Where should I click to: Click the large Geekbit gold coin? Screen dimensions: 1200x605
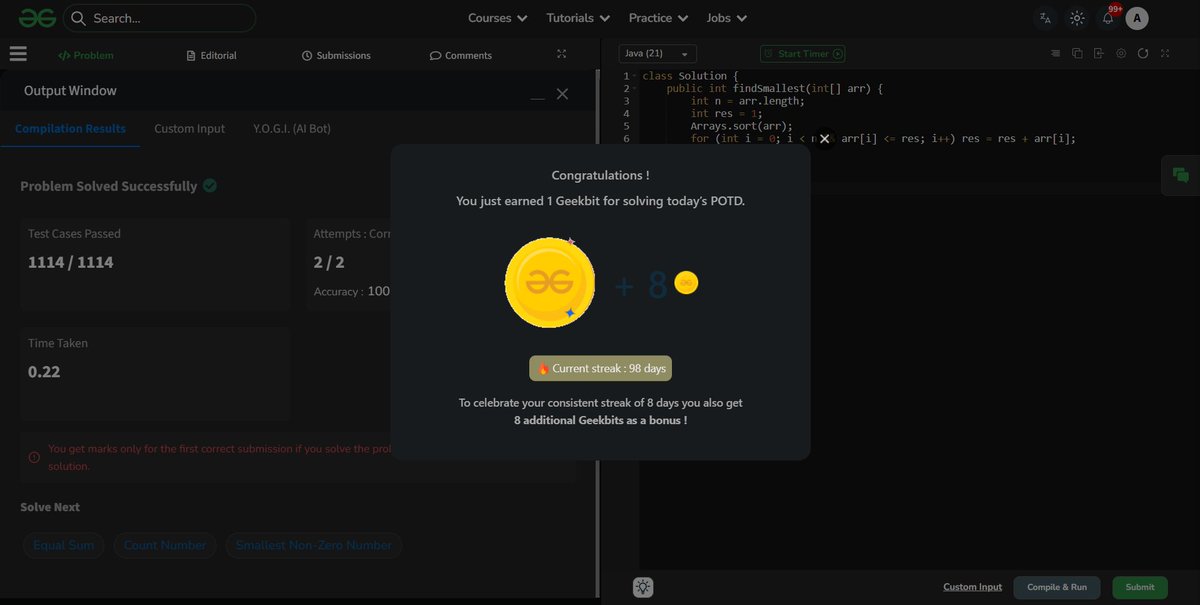click(x=549, y=282)
